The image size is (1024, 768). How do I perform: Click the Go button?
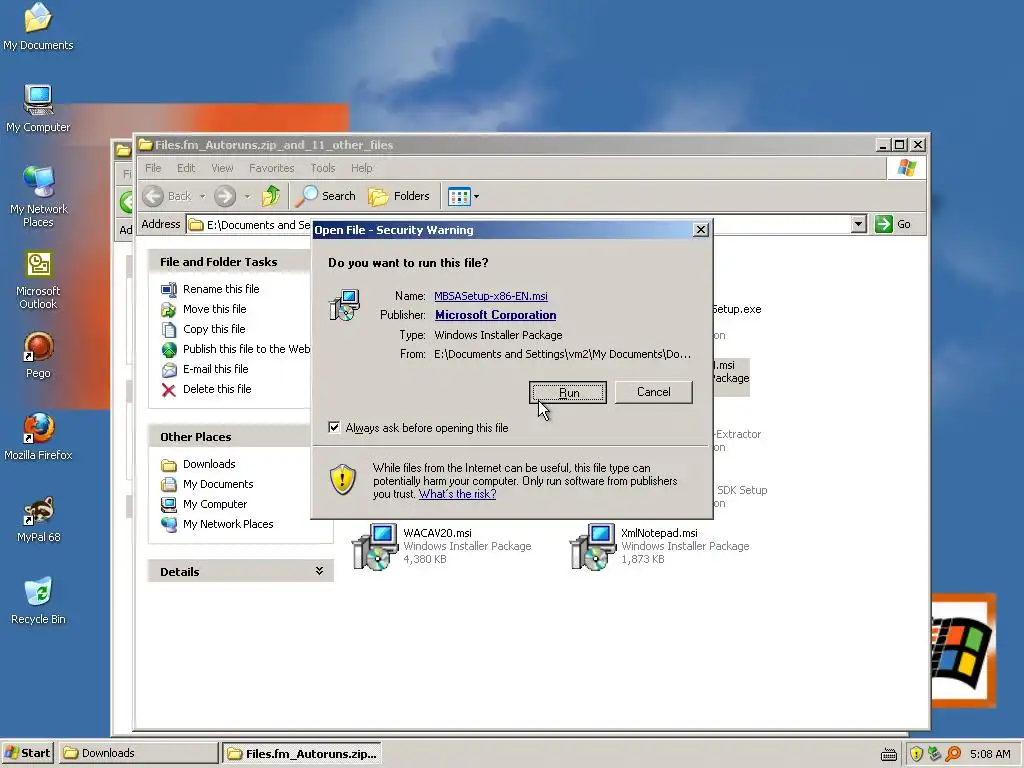coord(893,224)
